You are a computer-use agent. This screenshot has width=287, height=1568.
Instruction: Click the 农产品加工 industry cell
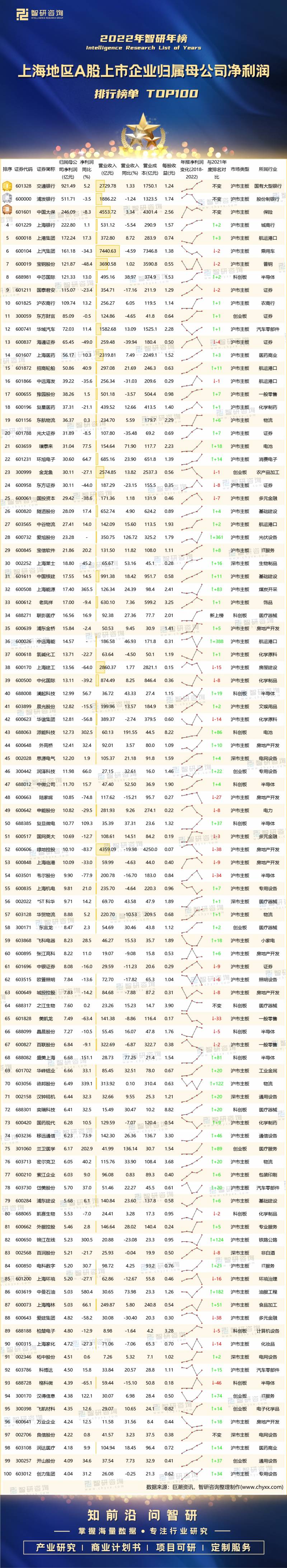[x=268, y=472]
